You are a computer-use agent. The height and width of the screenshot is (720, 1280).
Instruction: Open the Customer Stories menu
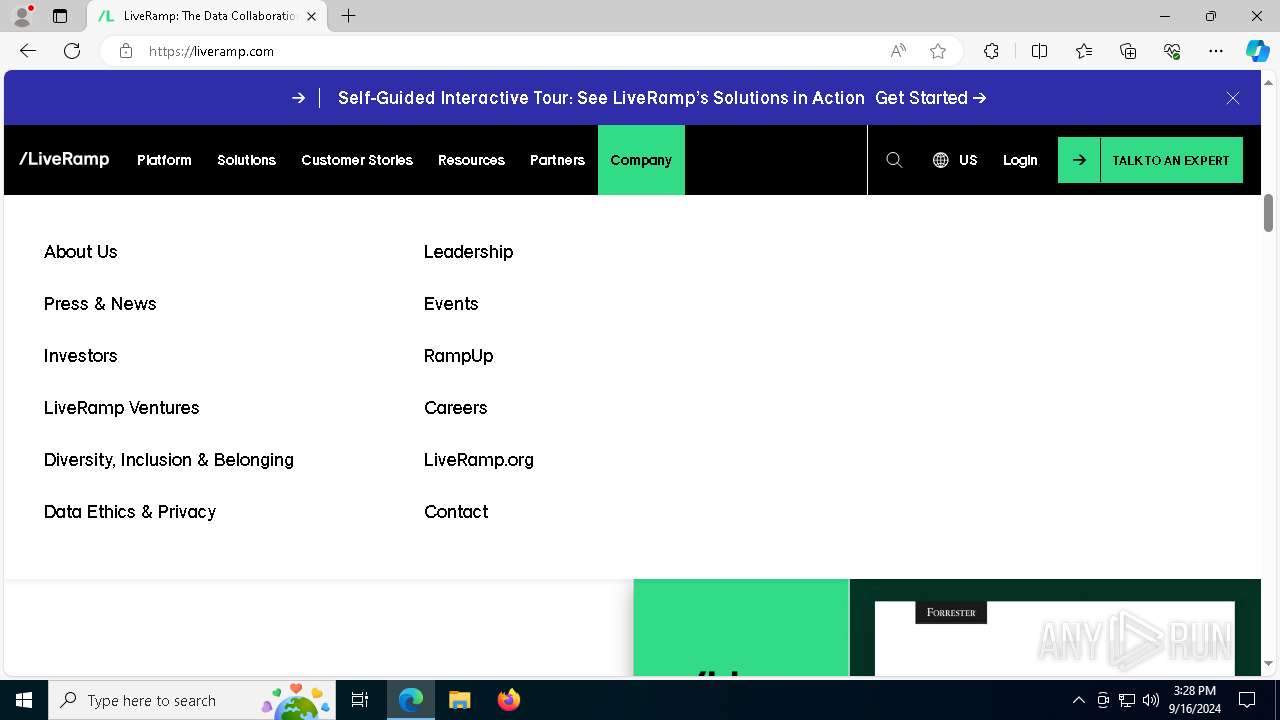pos(357,160)
